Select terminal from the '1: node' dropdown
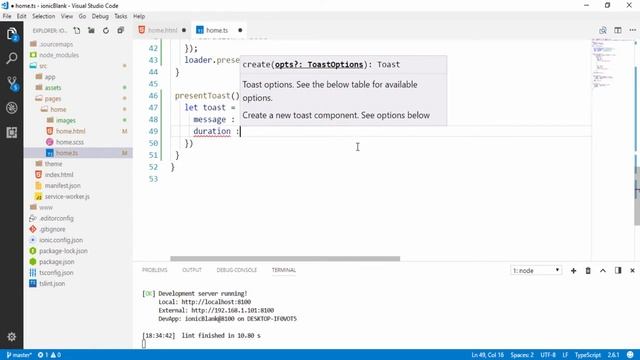640x360 pixels. (x=536, y=271)
